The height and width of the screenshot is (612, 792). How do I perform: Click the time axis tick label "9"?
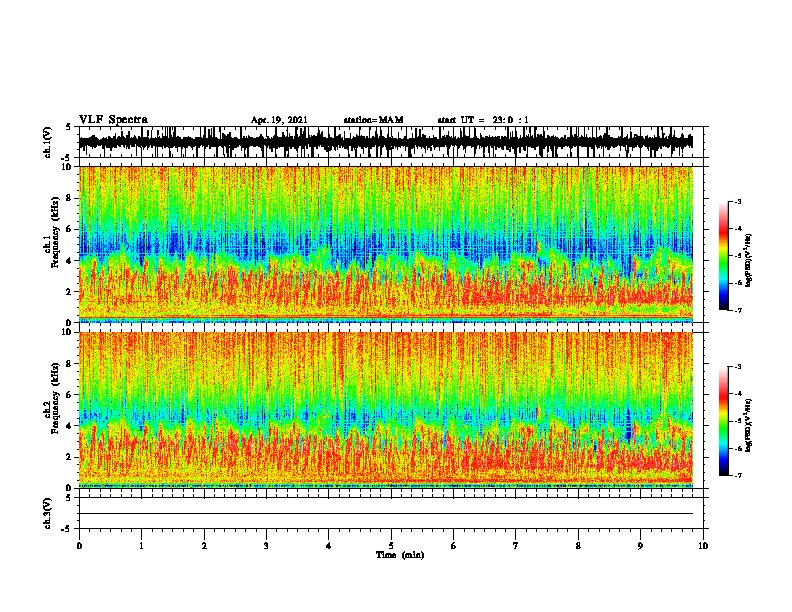640,546
